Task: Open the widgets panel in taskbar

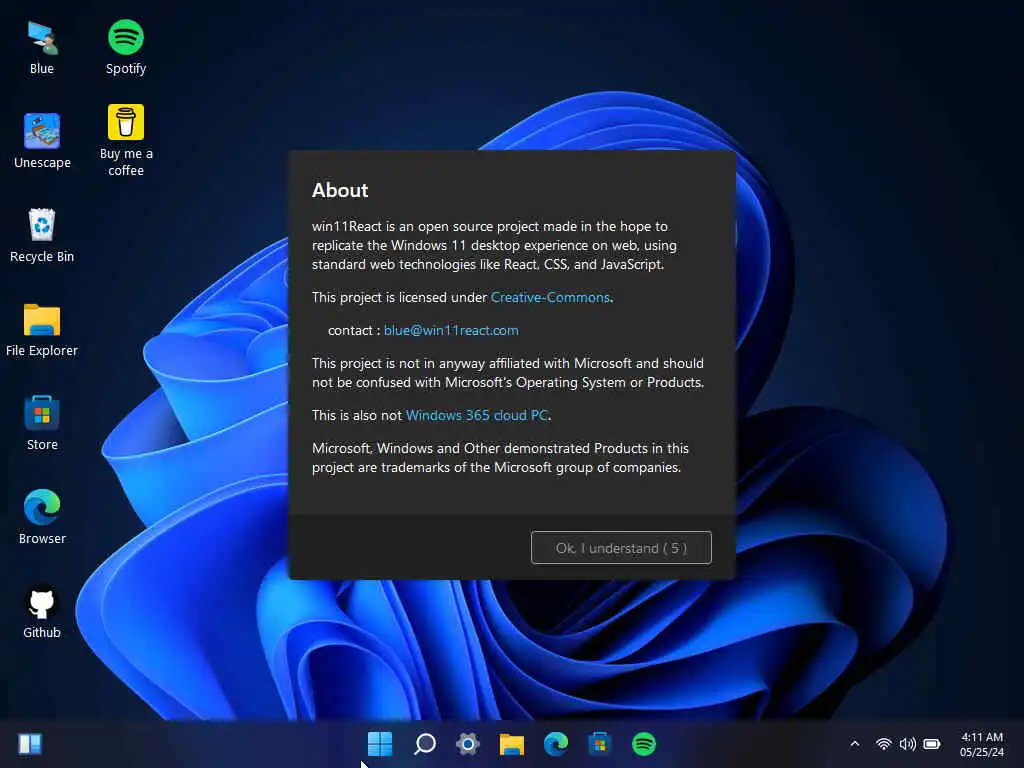Action: [30, 744]
